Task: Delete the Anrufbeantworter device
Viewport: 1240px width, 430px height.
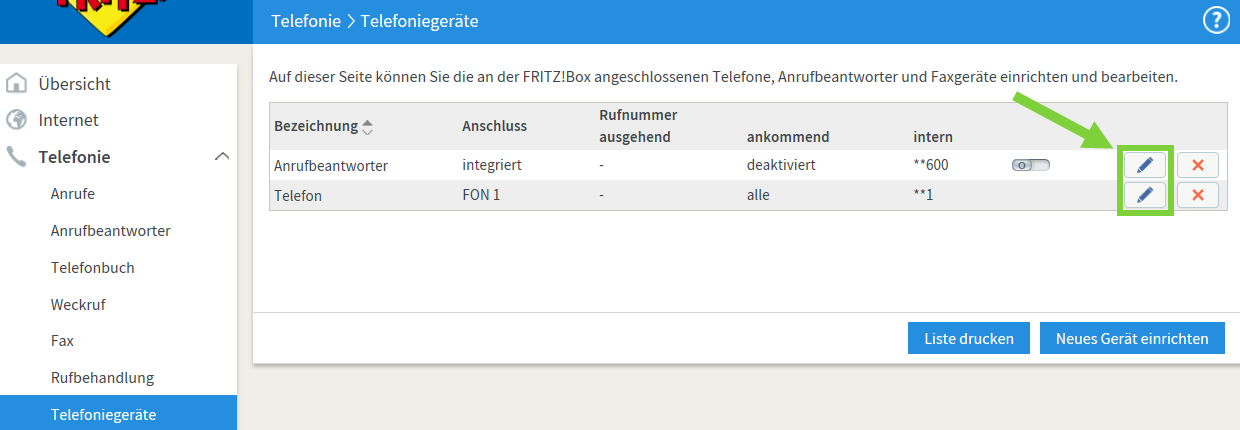Action: (x=1198, y=165)
